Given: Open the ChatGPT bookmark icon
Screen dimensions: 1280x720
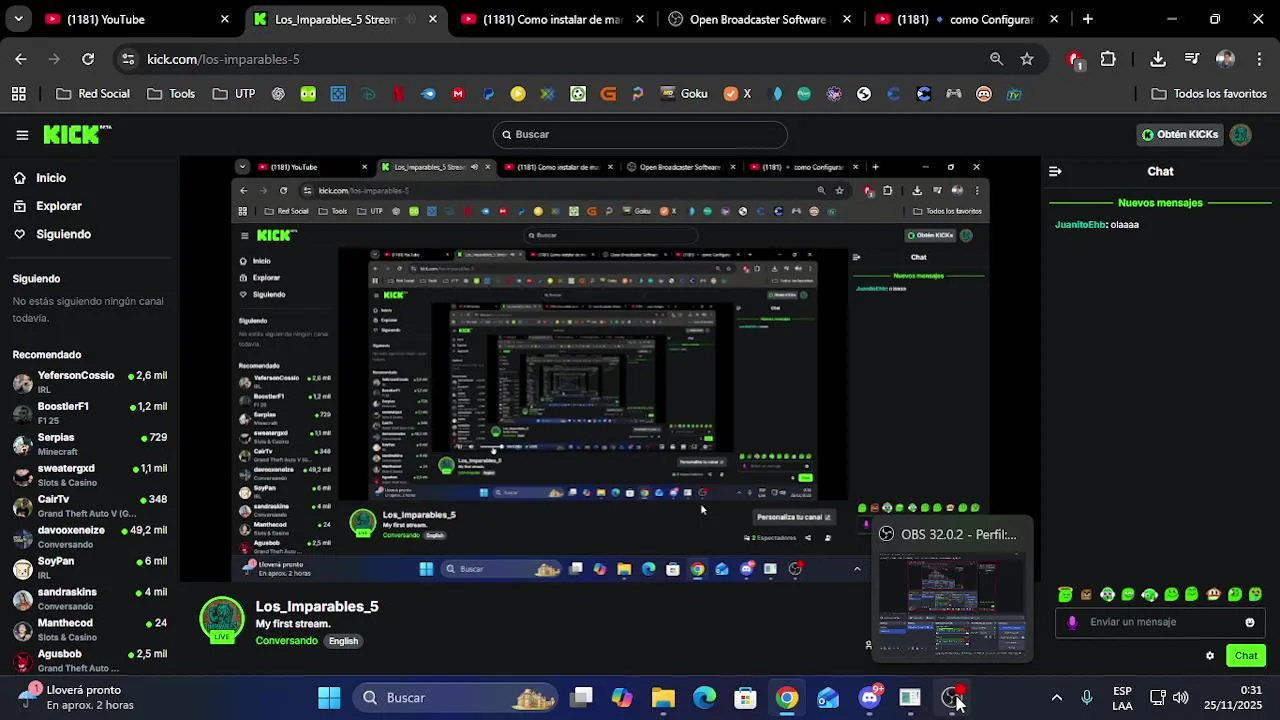Looking at the screenshot, I should (278, 94).
